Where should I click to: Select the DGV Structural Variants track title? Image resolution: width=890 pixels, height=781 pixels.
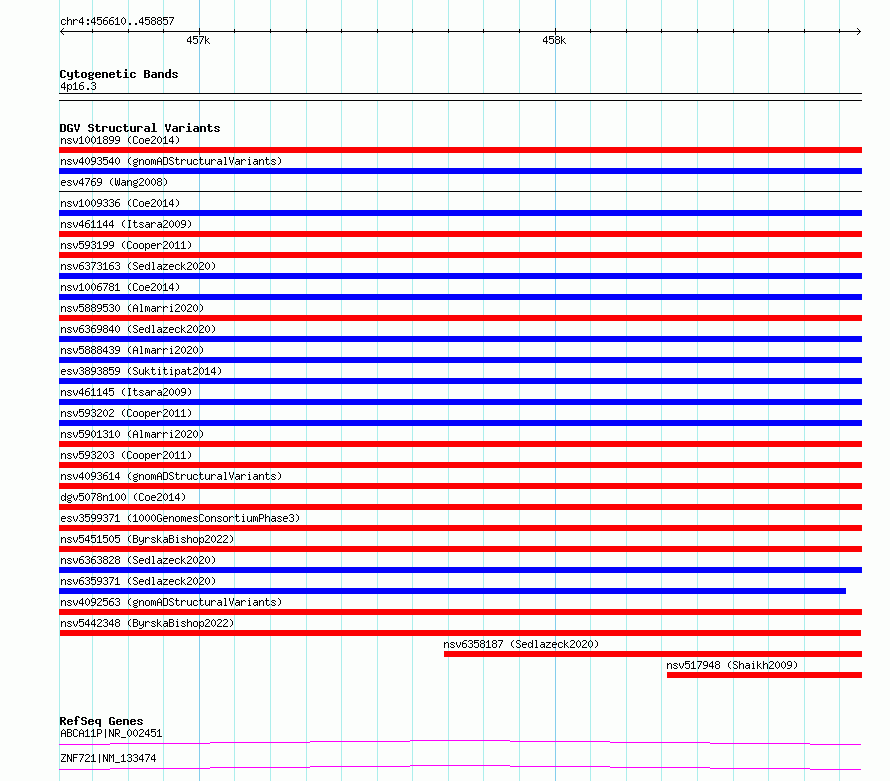[x=140, y=128]
